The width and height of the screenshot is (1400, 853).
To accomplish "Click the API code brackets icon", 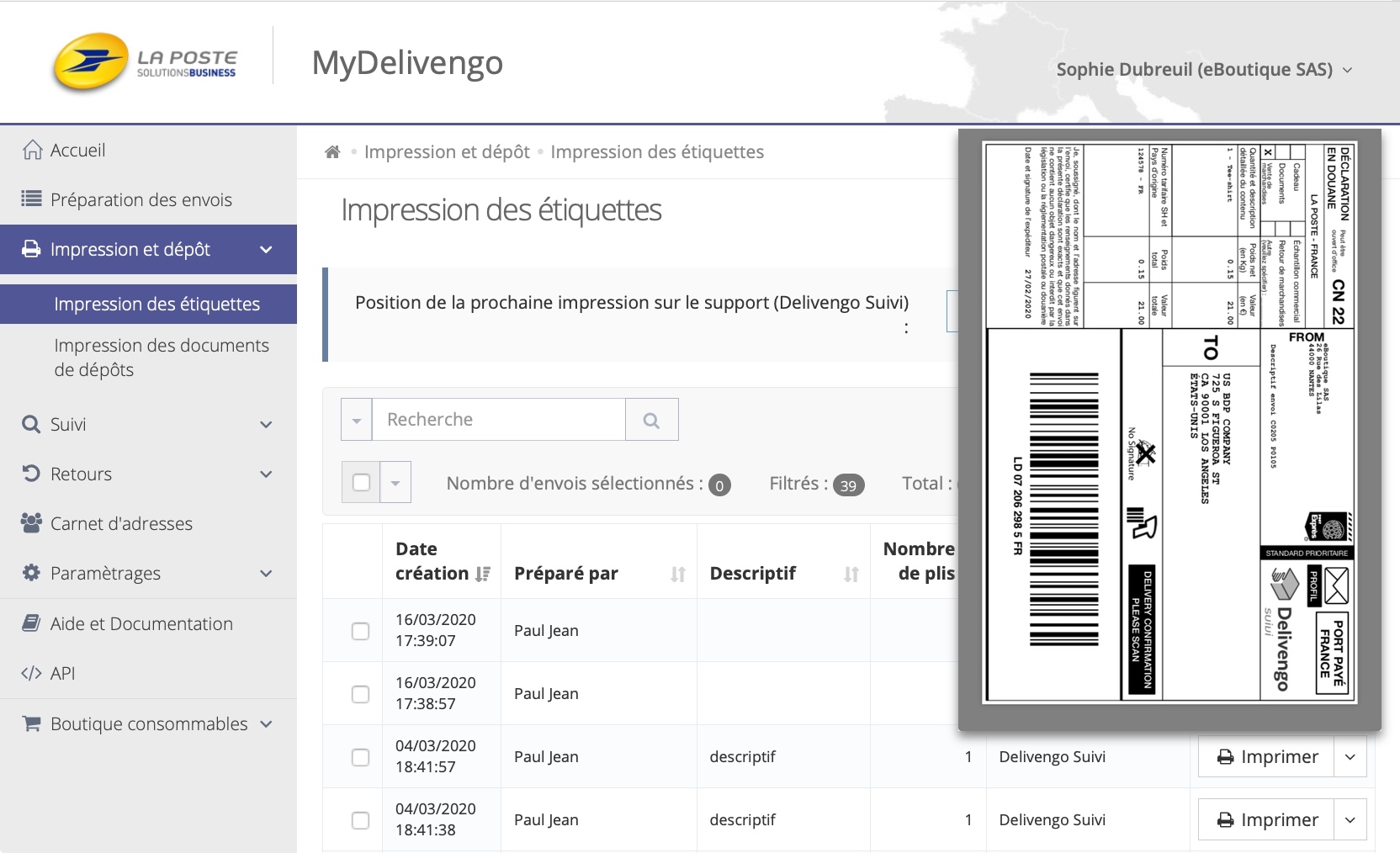I will click(31, 673).
